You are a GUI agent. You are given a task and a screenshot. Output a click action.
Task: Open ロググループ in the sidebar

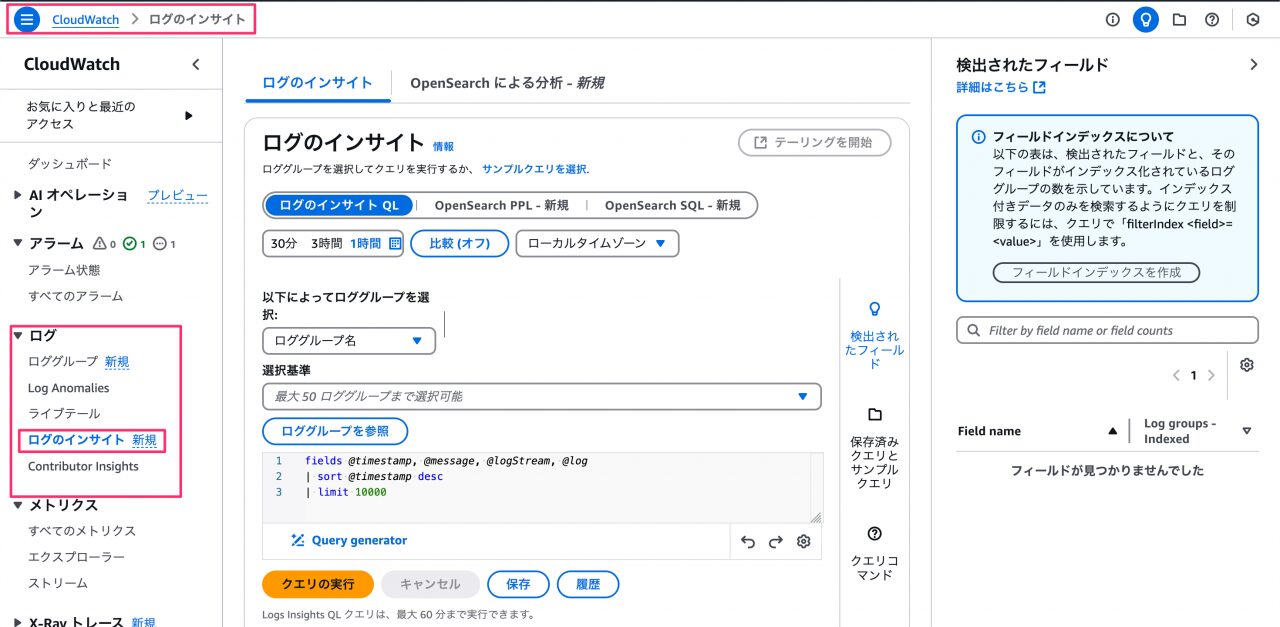point(63,362)
